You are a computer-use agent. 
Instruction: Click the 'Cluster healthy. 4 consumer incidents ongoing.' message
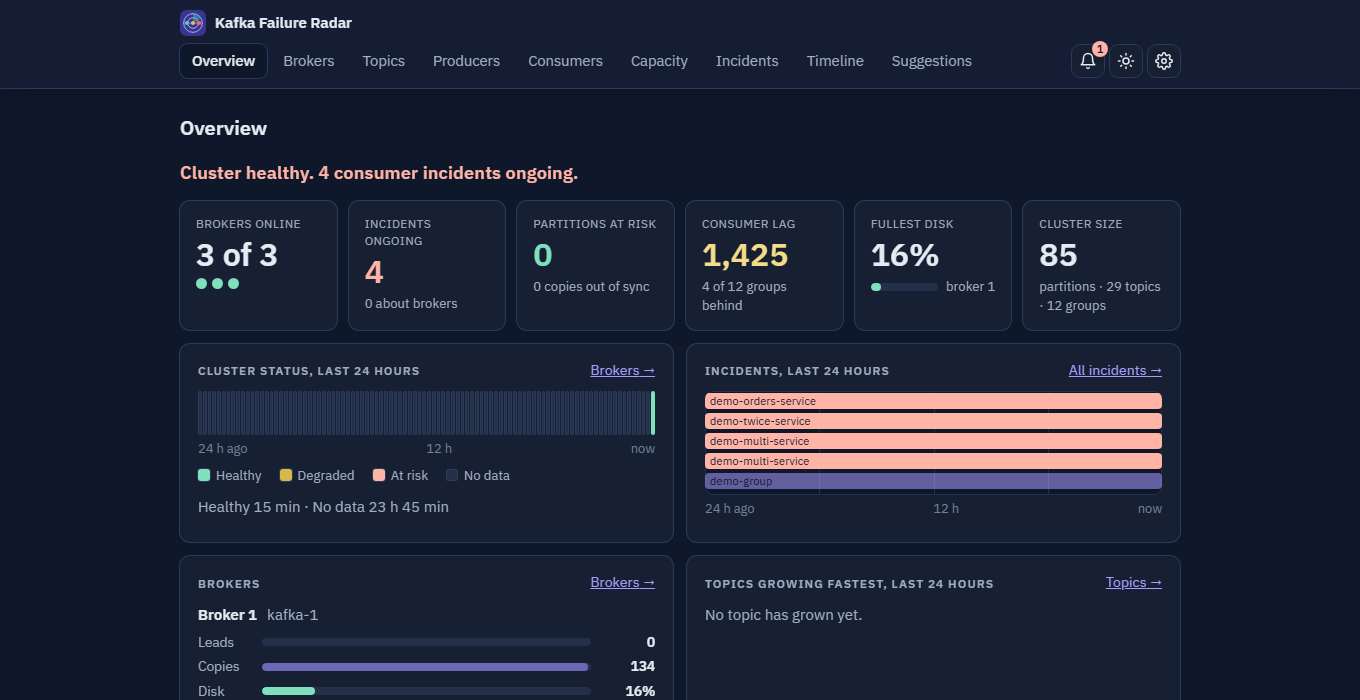[x=379, y=173]
